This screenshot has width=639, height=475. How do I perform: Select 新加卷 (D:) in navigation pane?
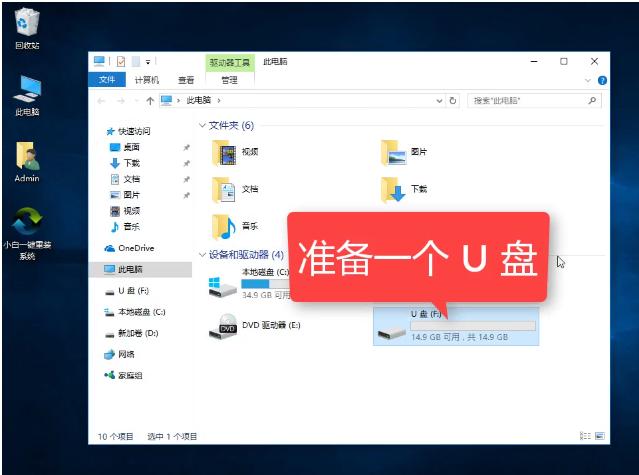[138, 333]
